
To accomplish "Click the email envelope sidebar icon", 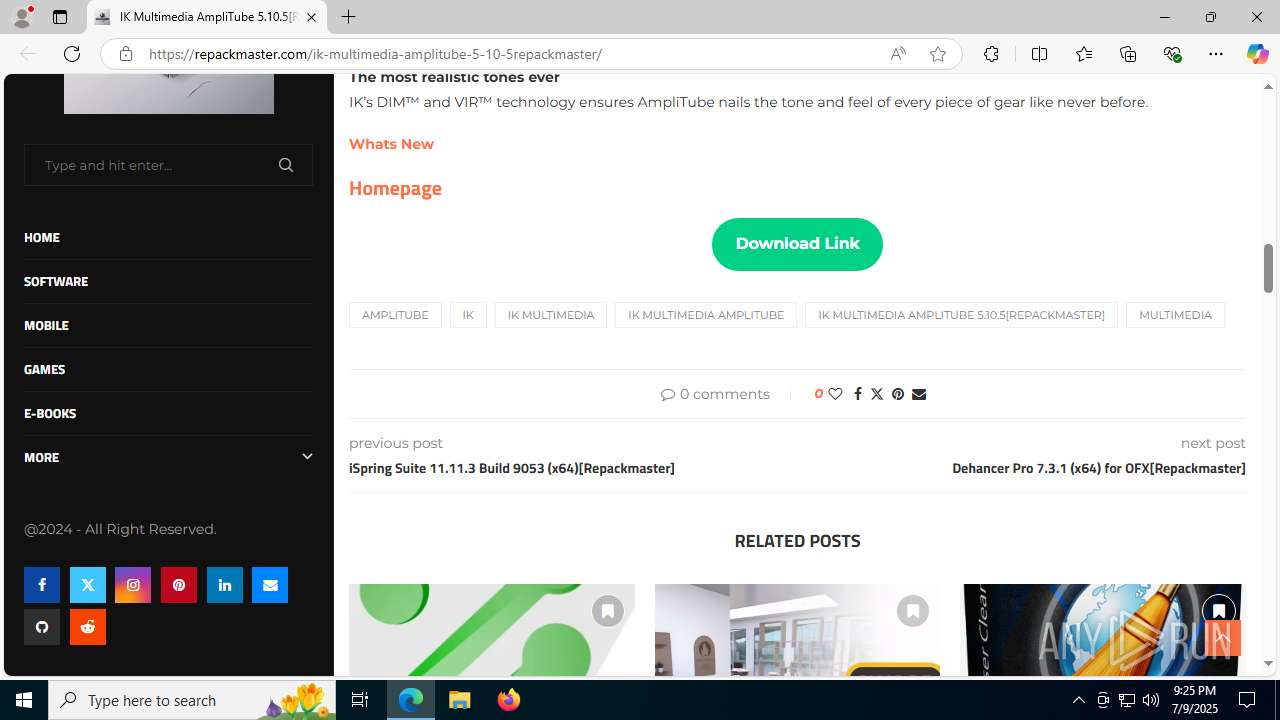I will coord(270,585).
